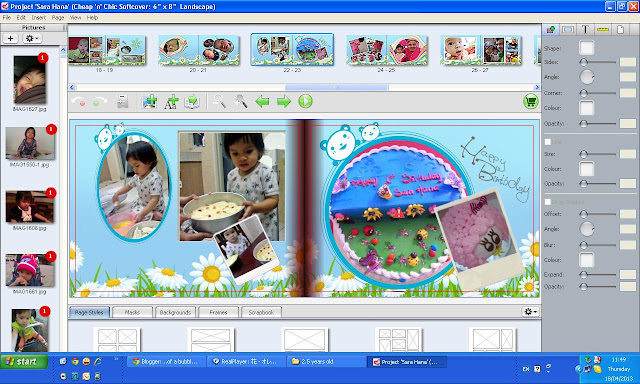Viewport: 640px width, 384px height.
Task: Click the shape Angle dial
Action: [587, 77]
